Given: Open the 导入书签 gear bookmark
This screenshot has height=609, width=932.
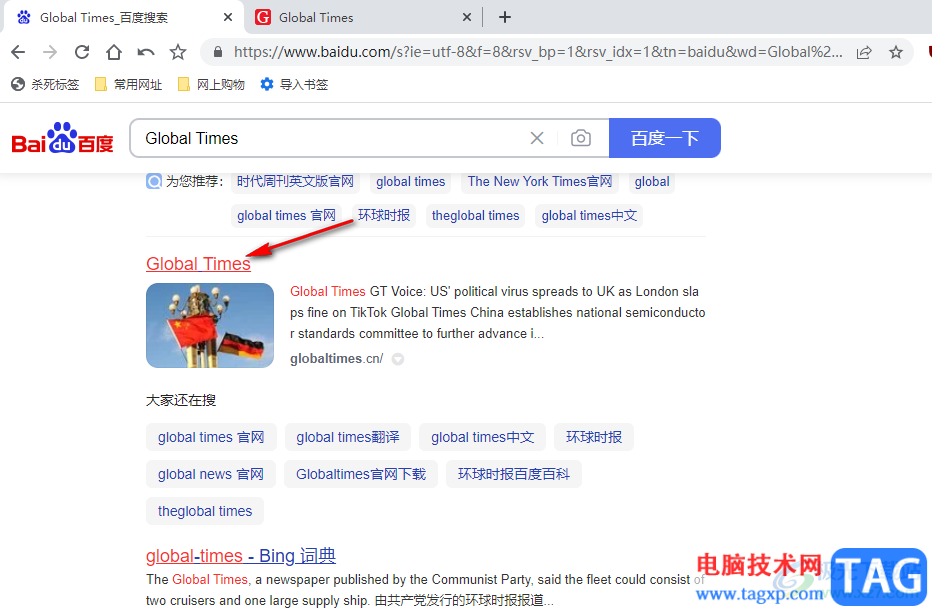Looking at the screenshot, I should tap(294, 84).
